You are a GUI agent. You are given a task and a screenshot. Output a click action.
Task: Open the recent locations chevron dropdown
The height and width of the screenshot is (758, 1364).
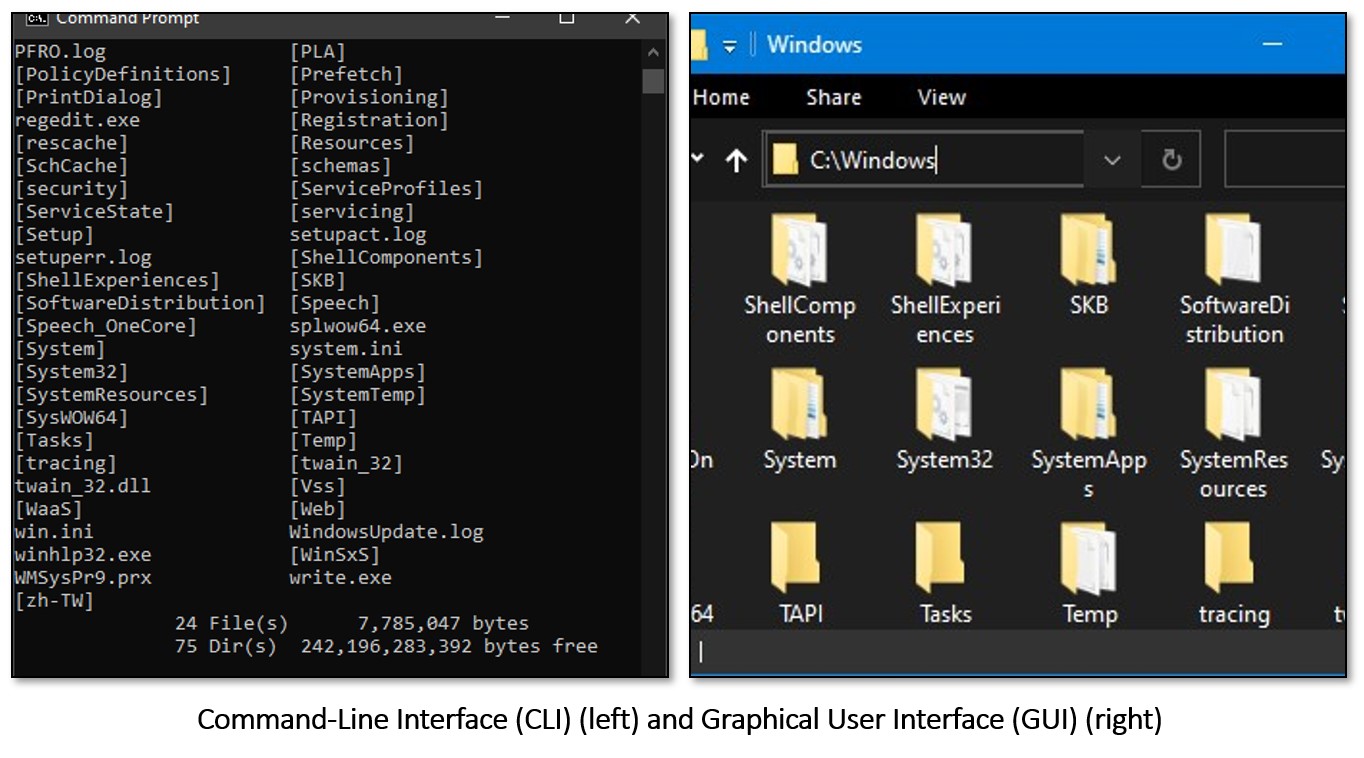(699, 159)
